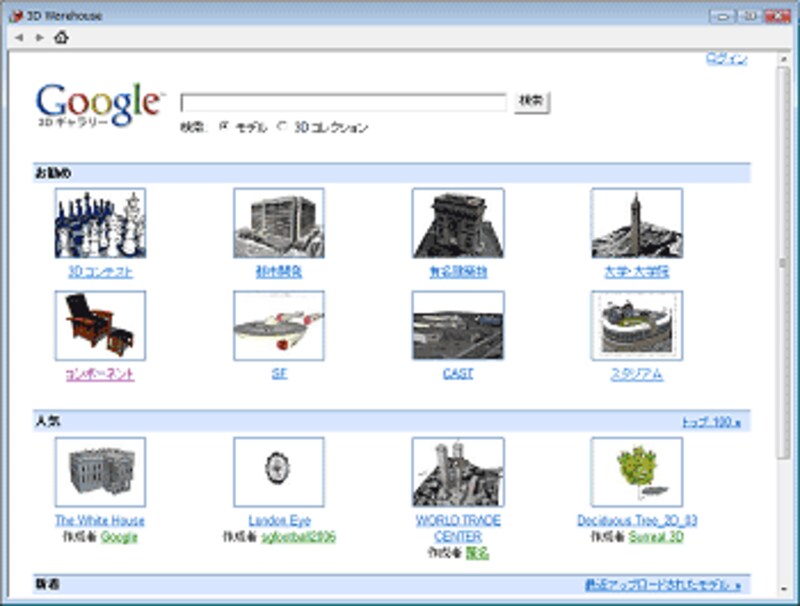This screenshot has width=800, height=606.
Task: Open the login link at top right
Action: (727, 59)
